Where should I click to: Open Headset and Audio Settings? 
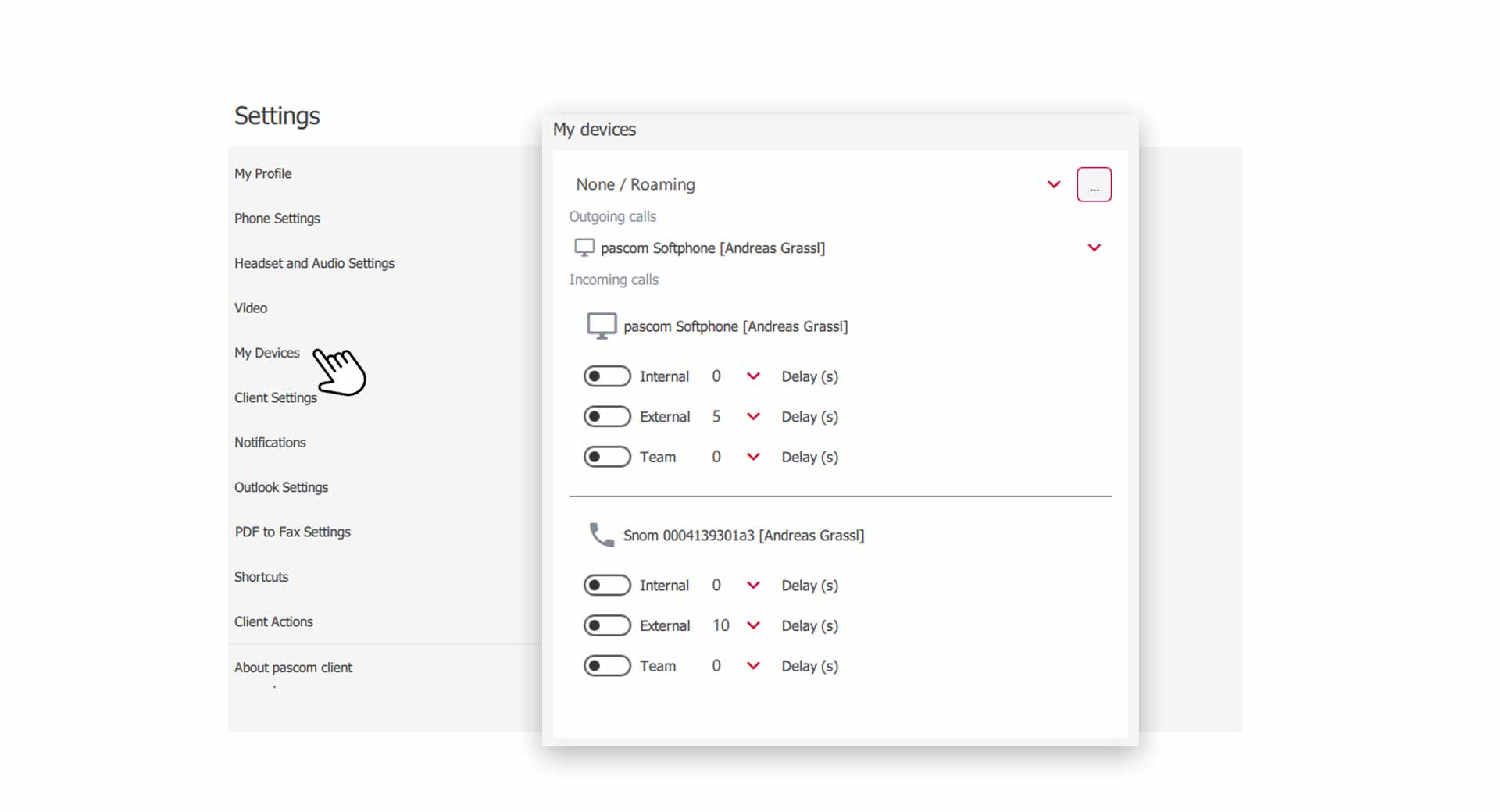(x=314, y=263)
